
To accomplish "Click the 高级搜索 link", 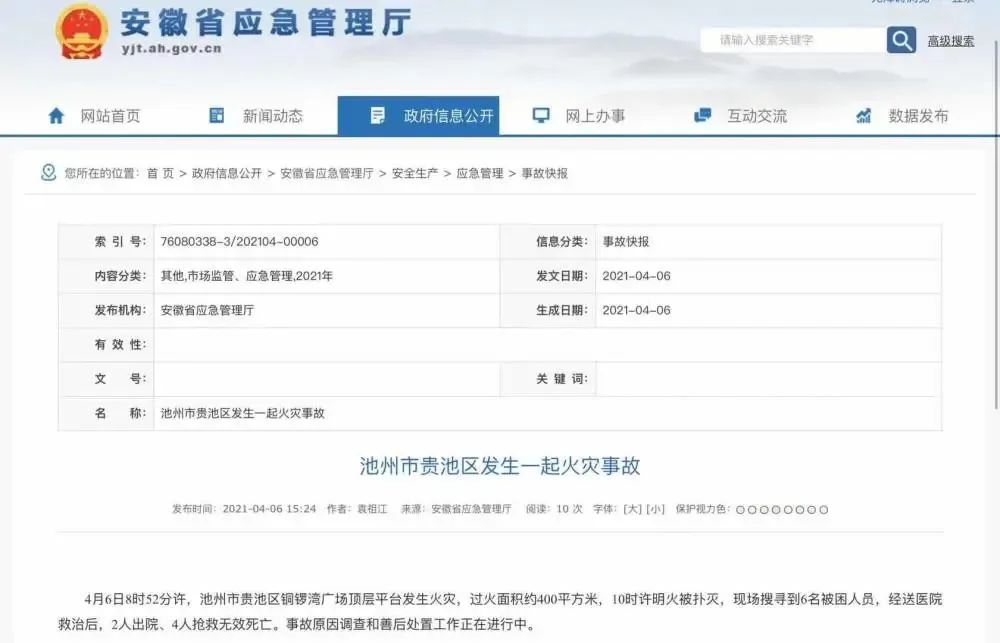I will (x=951, y=41).
